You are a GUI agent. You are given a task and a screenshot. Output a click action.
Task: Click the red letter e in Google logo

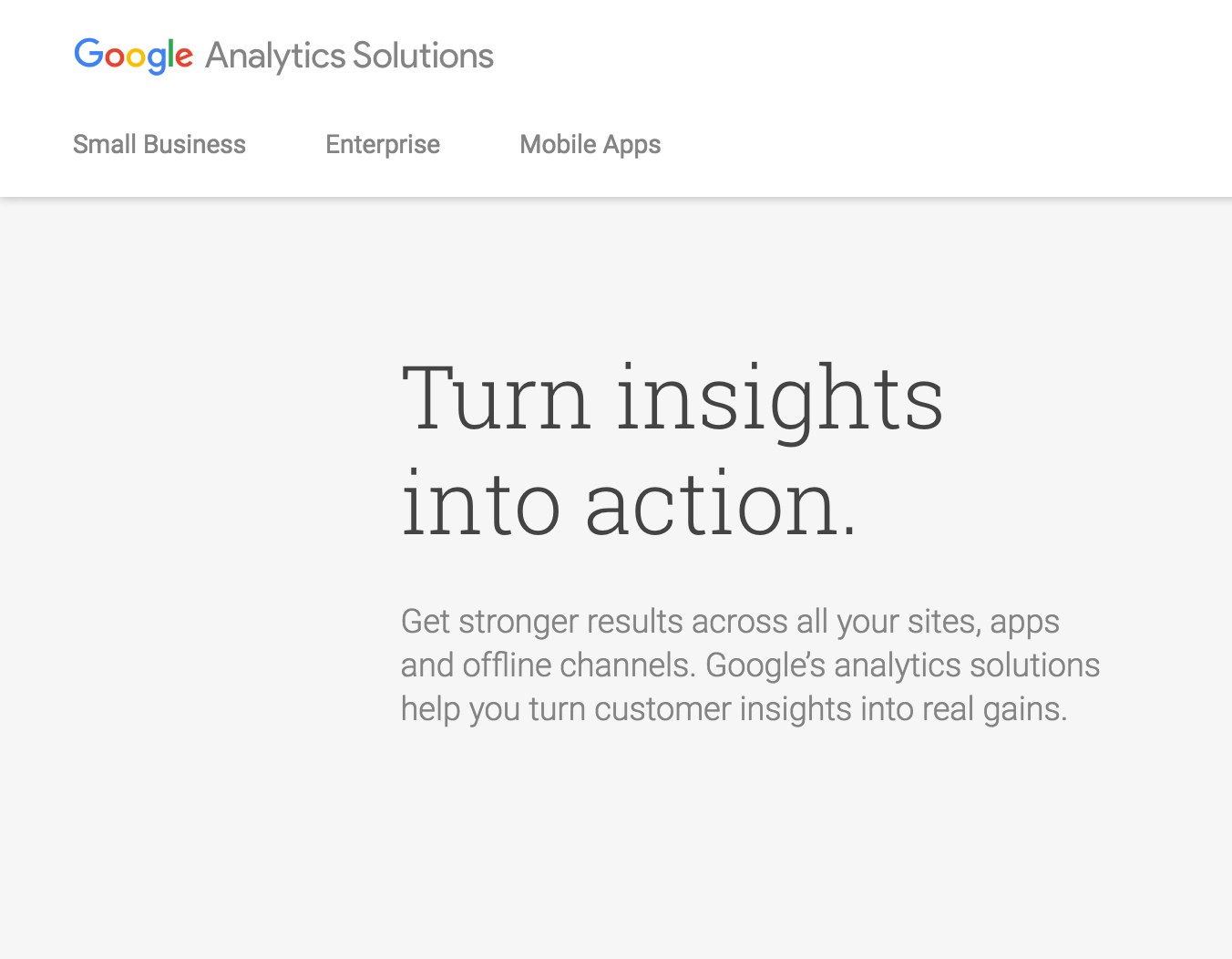[183, 57]
